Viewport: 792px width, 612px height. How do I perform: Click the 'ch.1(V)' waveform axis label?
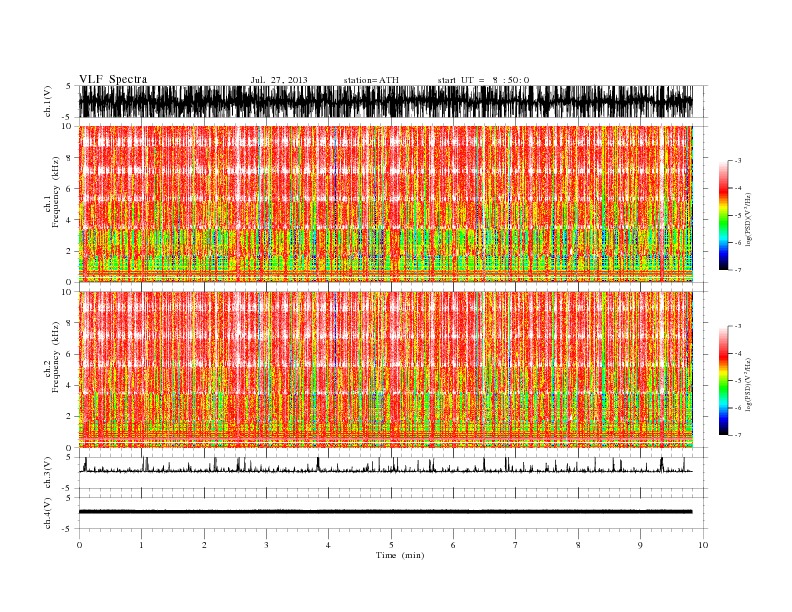coord(47,101)
